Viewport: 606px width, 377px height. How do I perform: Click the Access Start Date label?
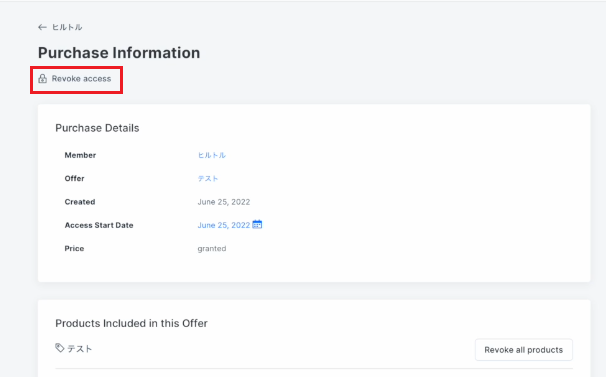pos(99,225)
